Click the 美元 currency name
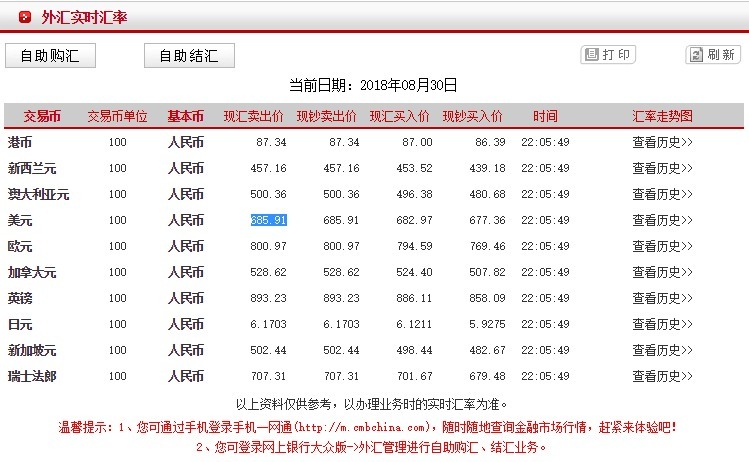The height and width of the screenshot is (462, 749). (x=20, y=220)
